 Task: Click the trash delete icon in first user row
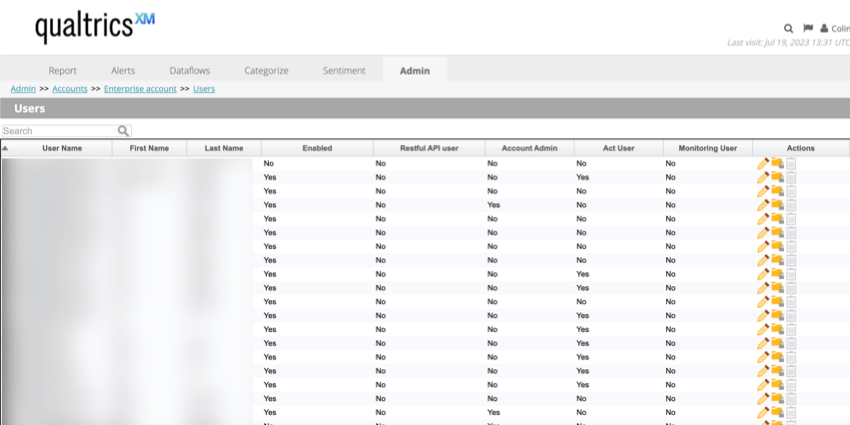791,163
